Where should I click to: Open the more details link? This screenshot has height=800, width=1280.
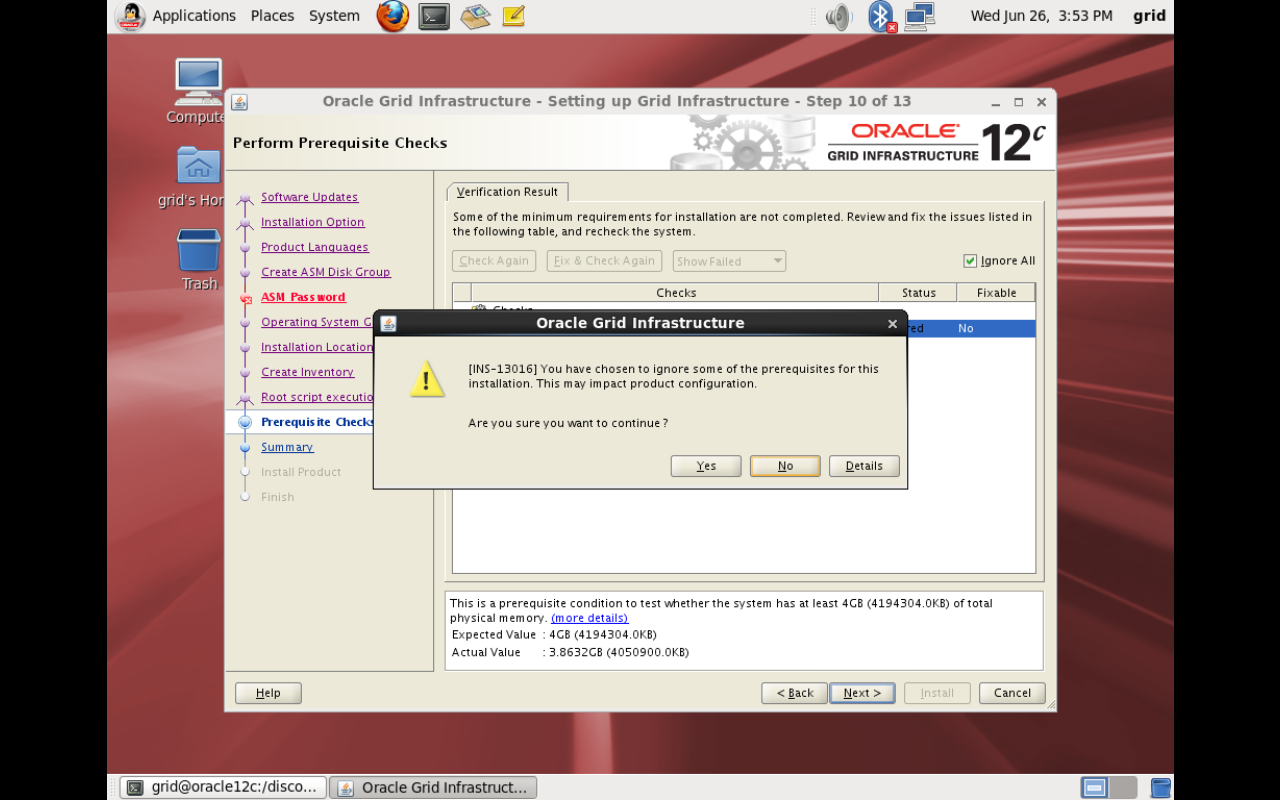589,618
